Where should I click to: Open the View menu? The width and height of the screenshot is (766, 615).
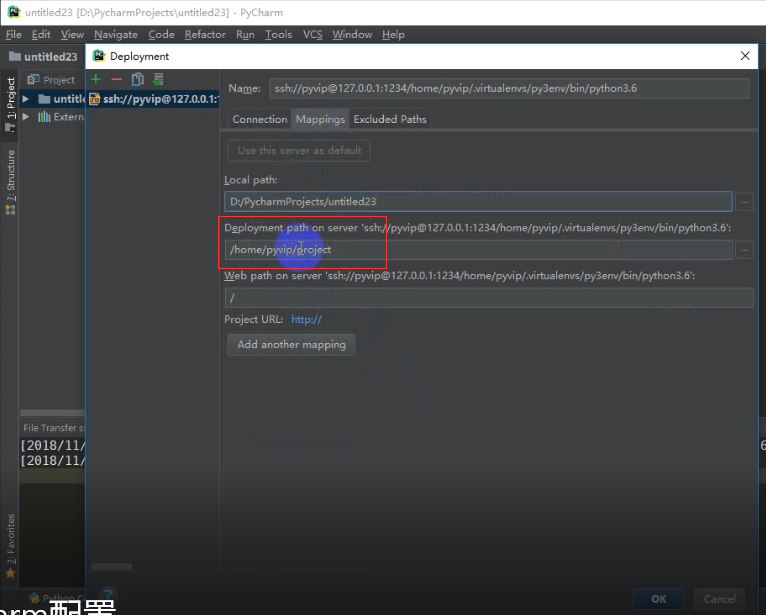click(72, 34)
